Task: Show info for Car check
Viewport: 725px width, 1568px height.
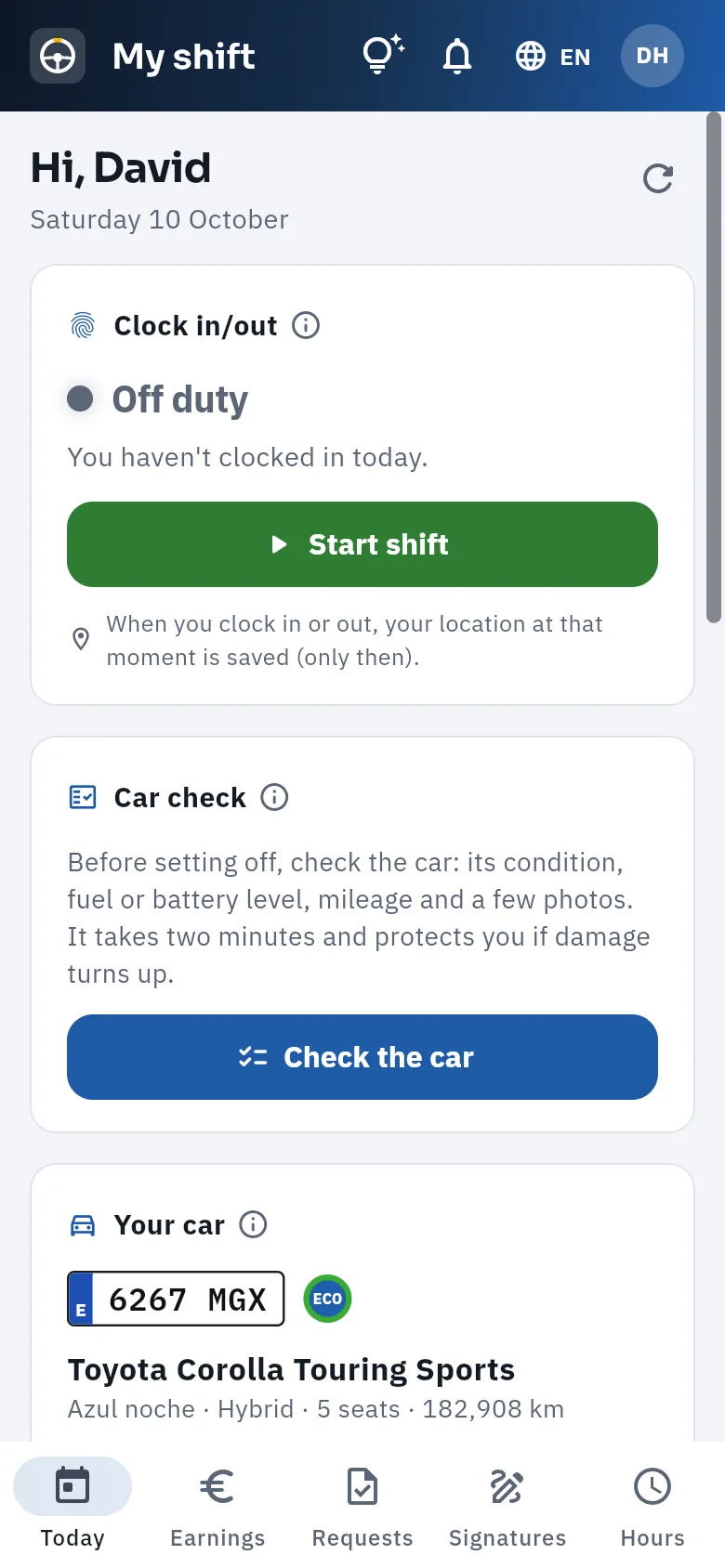Action: coord(274,797)
